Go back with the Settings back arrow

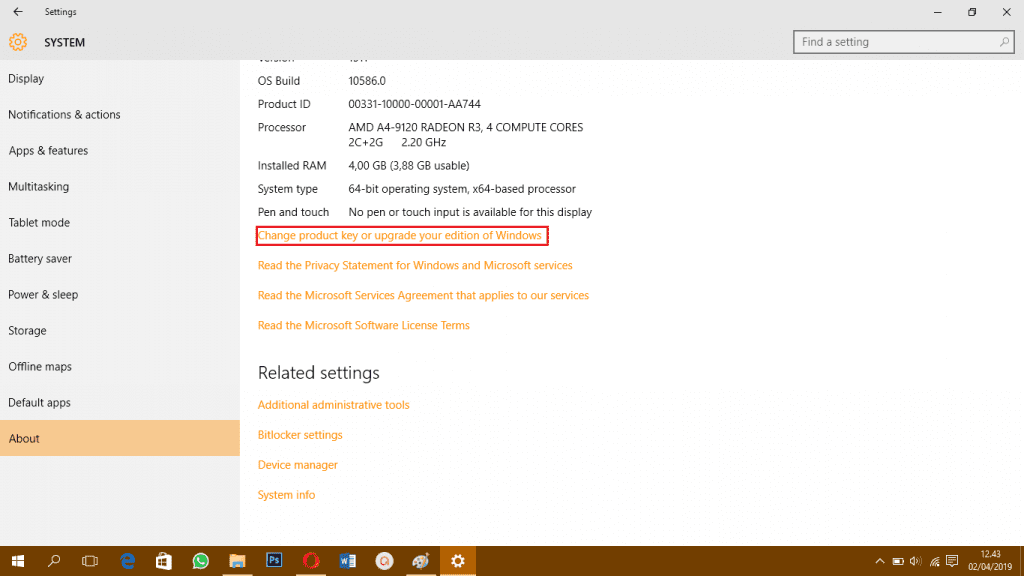coord(18,12)
